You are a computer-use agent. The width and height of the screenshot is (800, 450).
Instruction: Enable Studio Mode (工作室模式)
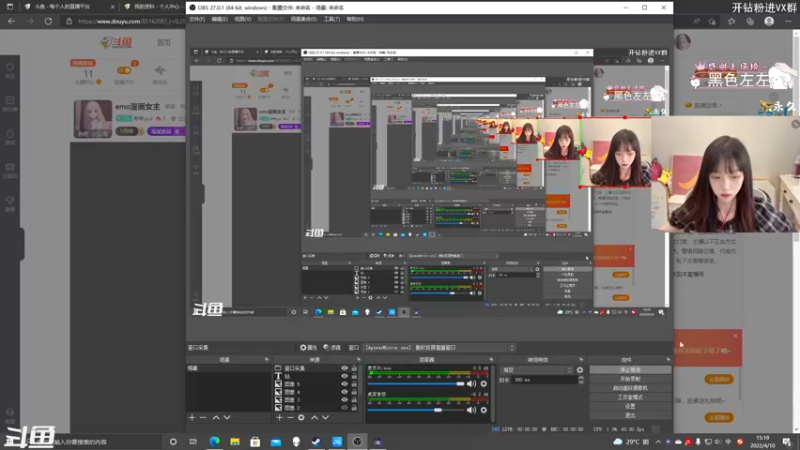point(630,397)
